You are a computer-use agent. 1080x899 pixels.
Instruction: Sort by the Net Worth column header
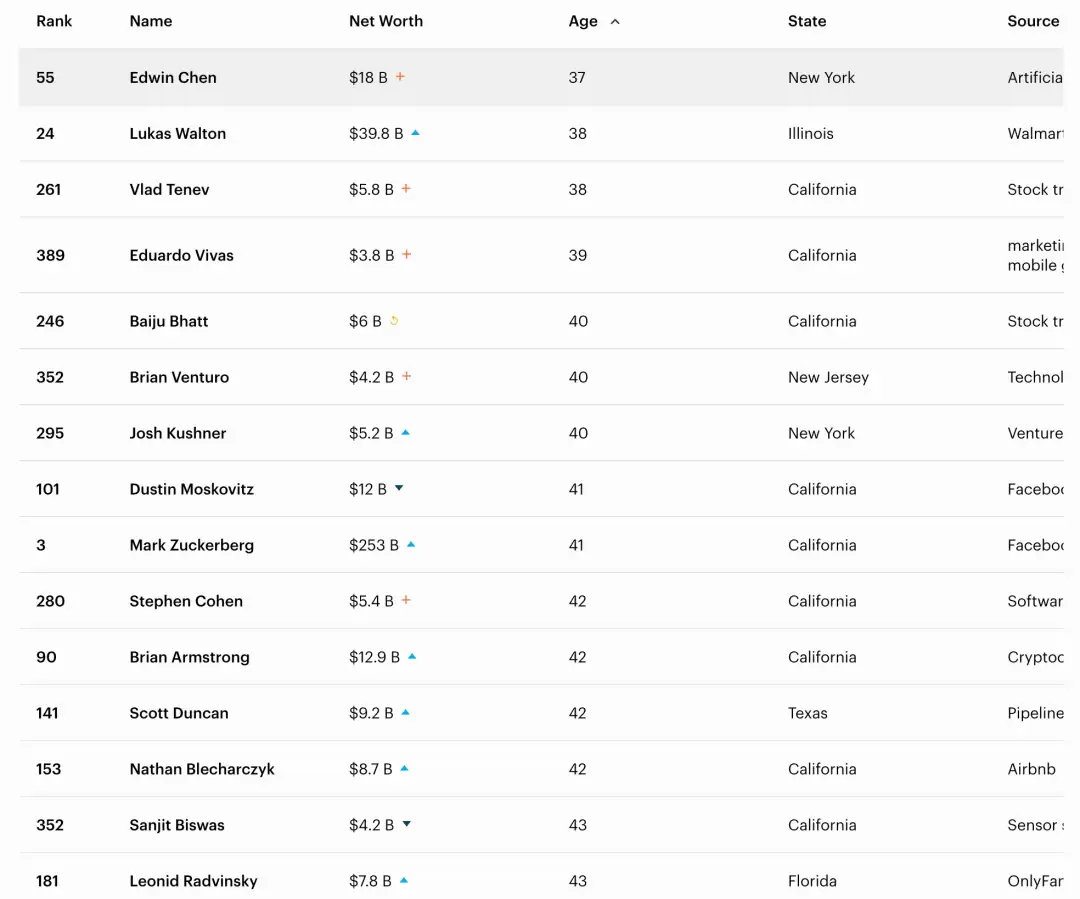[x=386, y=21]
